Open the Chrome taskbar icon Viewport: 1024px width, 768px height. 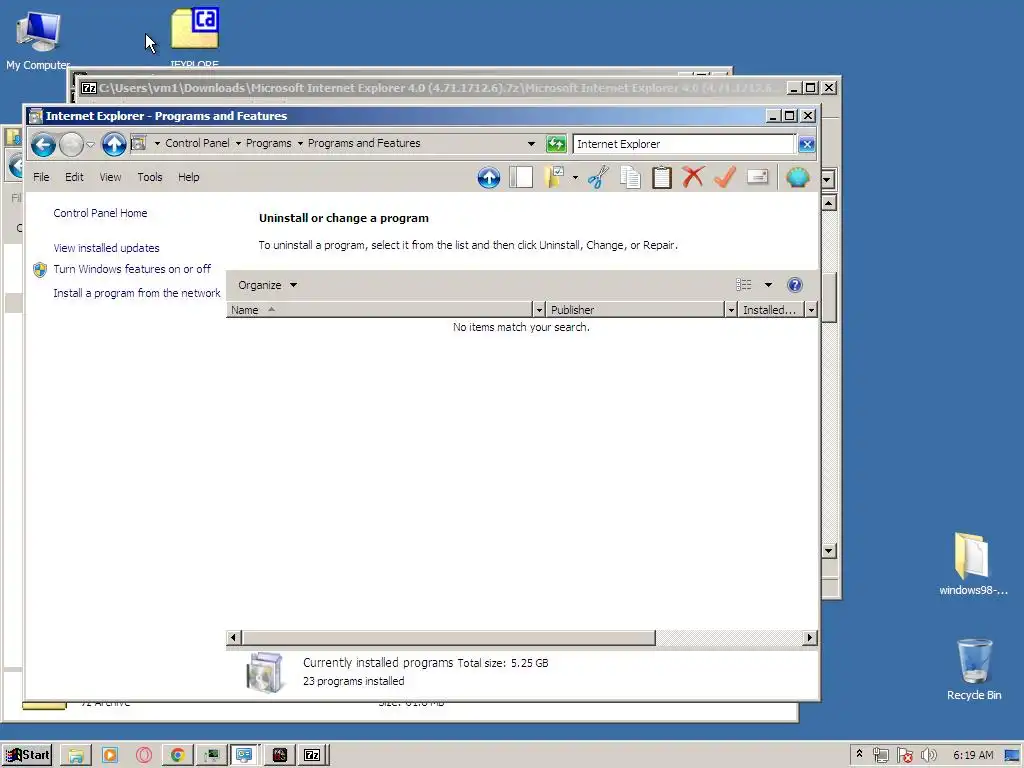click(178, 755)
